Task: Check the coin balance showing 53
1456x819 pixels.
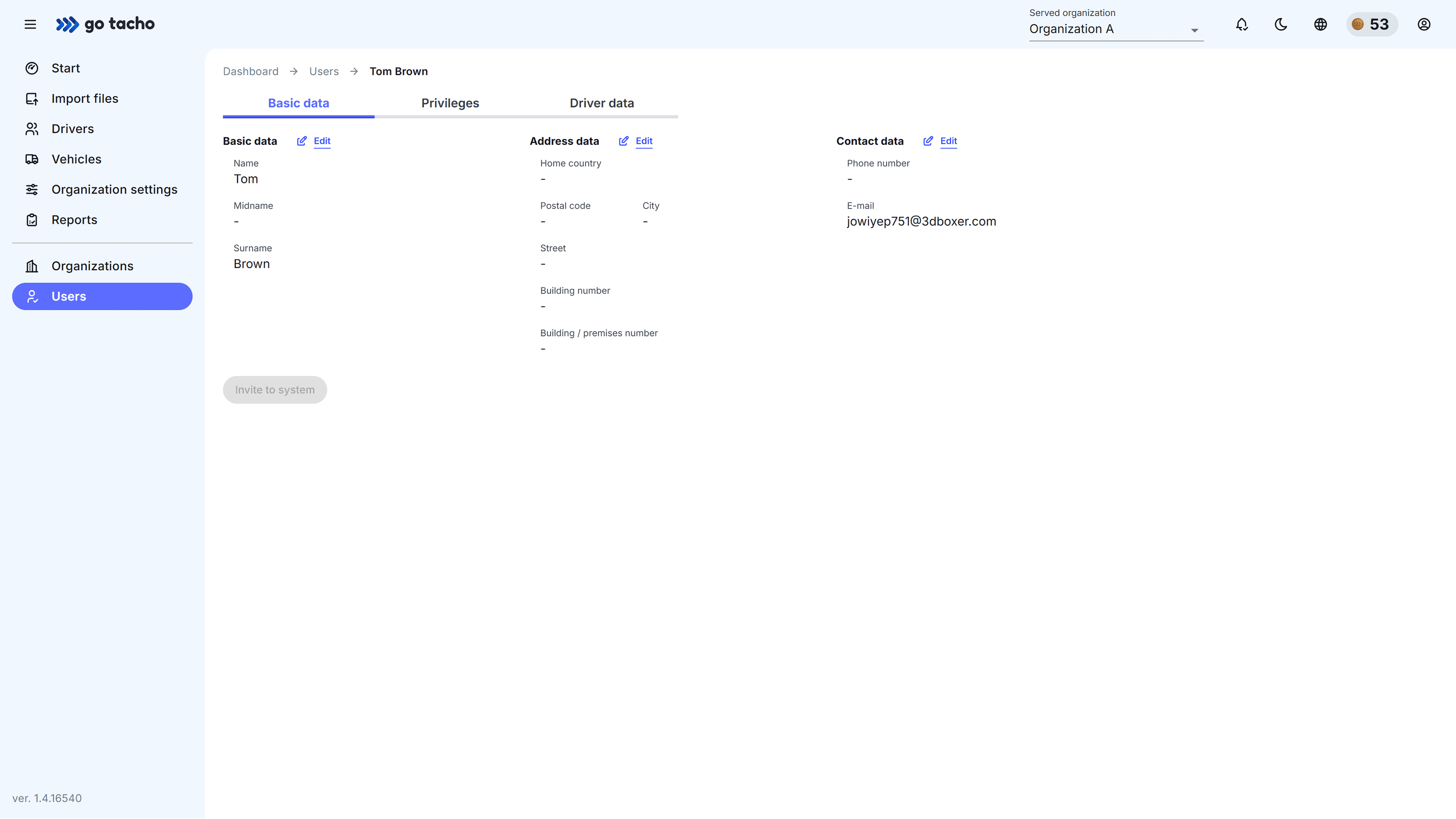Action: pyautogui.click(x=1372, y=24)
